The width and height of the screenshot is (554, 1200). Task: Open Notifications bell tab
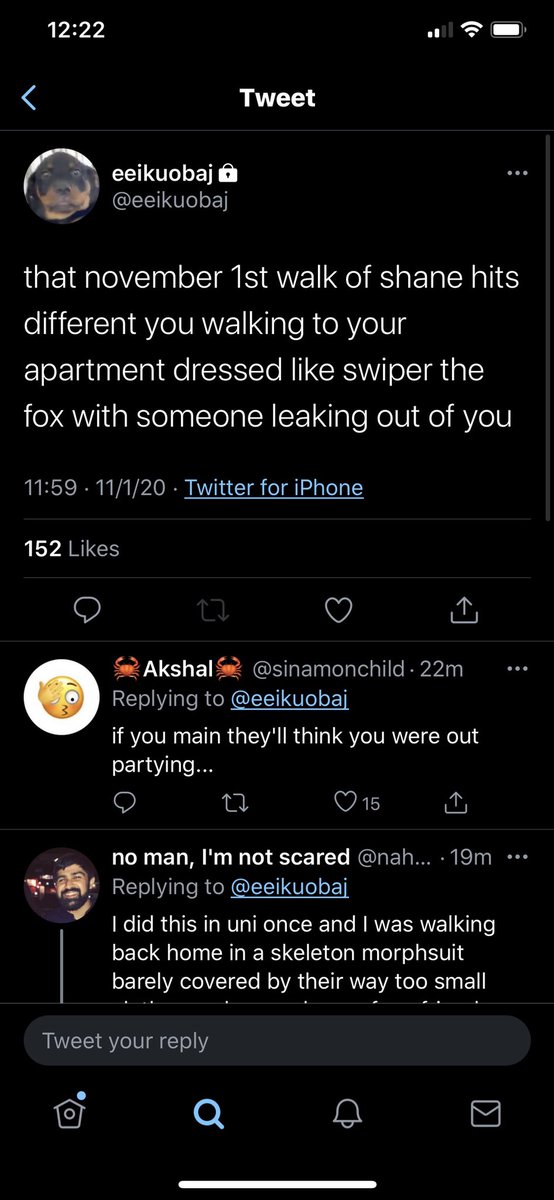coord(346,1113)
